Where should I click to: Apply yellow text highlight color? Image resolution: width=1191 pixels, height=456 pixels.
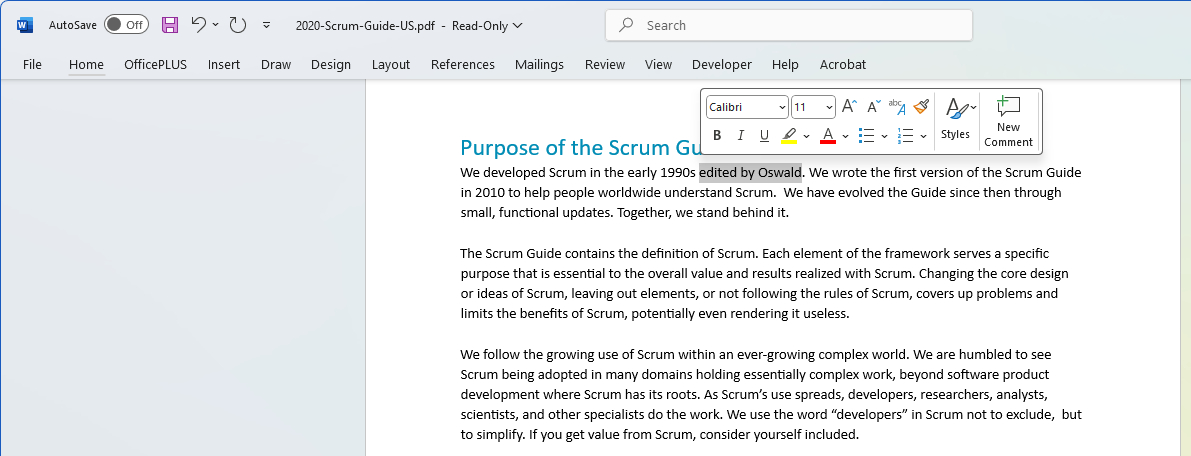pos(789,135)
